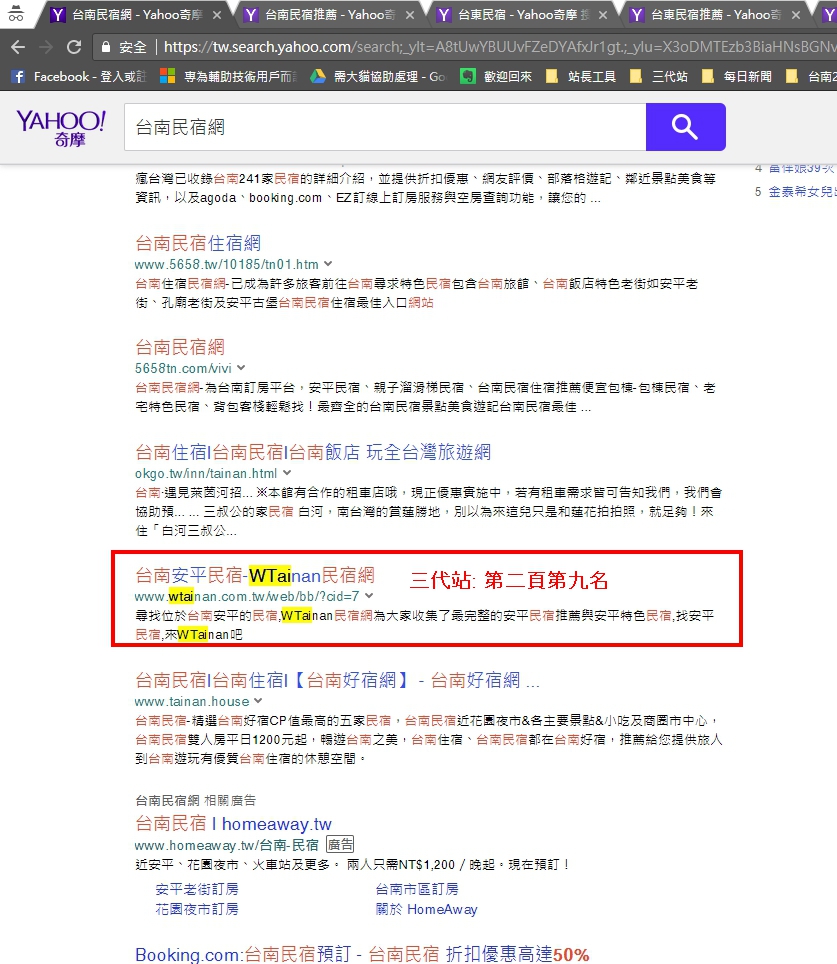Open the 需大貓協助處理 Google Drive bookmark

[378, 76]
